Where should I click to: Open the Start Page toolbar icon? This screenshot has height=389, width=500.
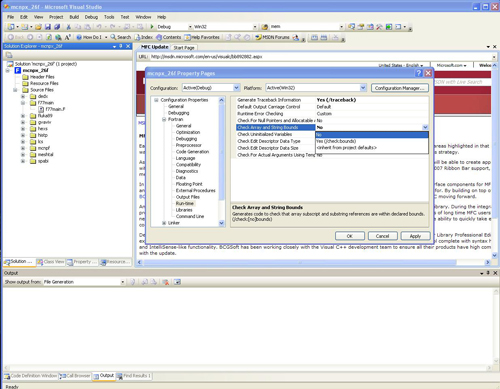point(389,27)
